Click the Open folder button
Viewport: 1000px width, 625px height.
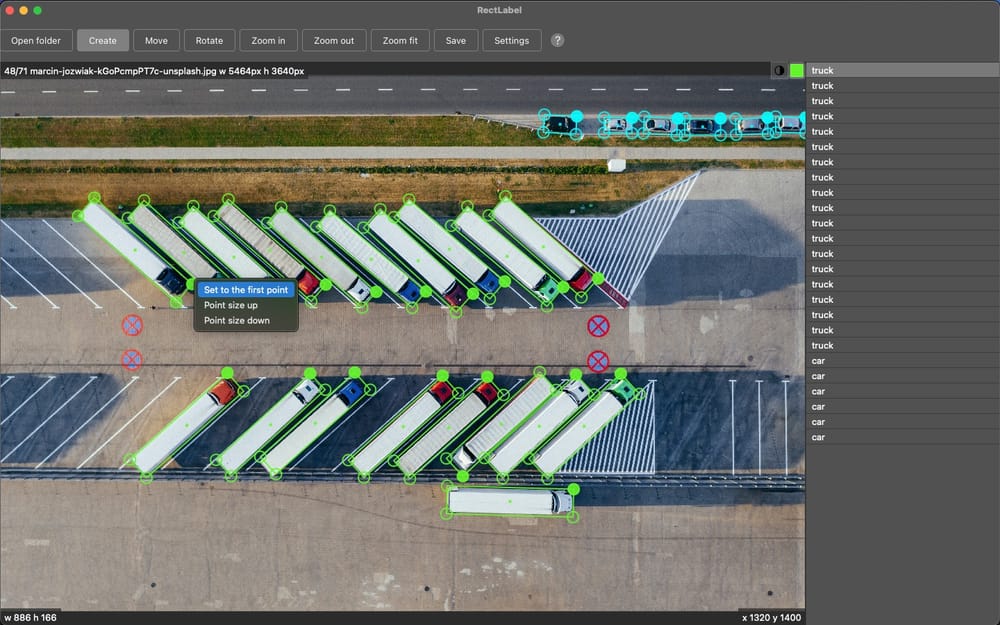36,41
